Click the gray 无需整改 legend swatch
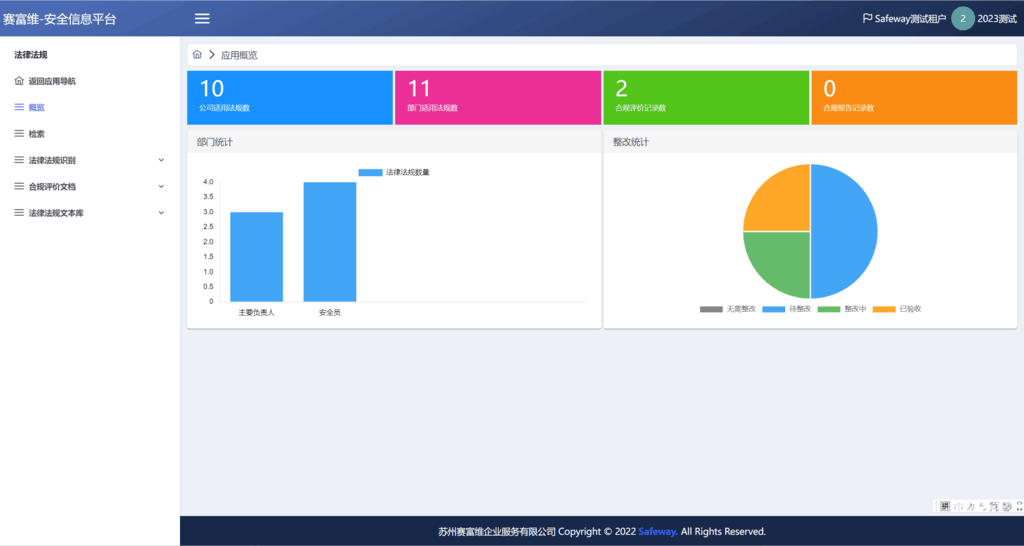Viewport: 1024px width, 546px height. [x=711, y=309]
